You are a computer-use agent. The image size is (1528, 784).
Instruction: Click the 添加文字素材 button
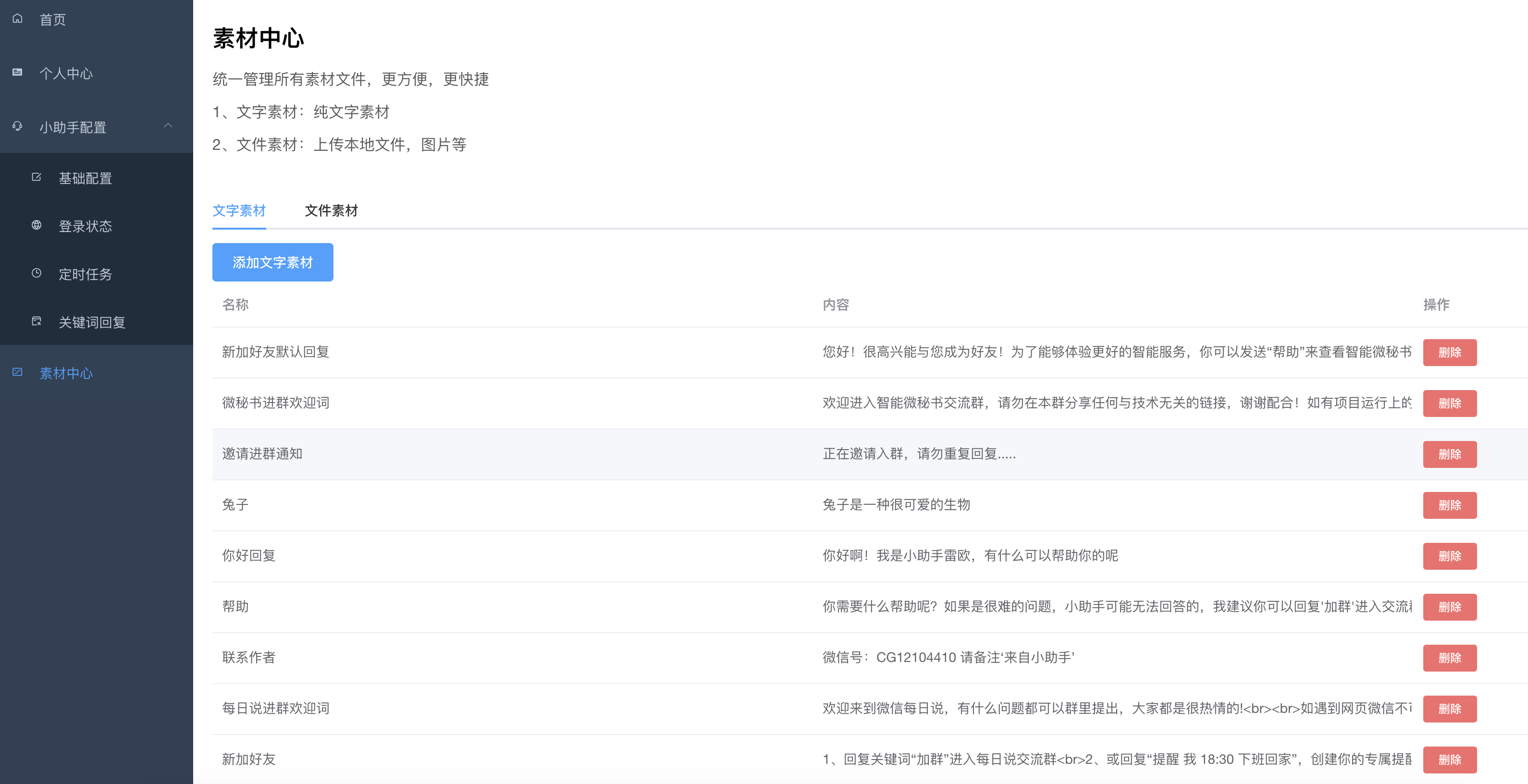coord(272,262)
